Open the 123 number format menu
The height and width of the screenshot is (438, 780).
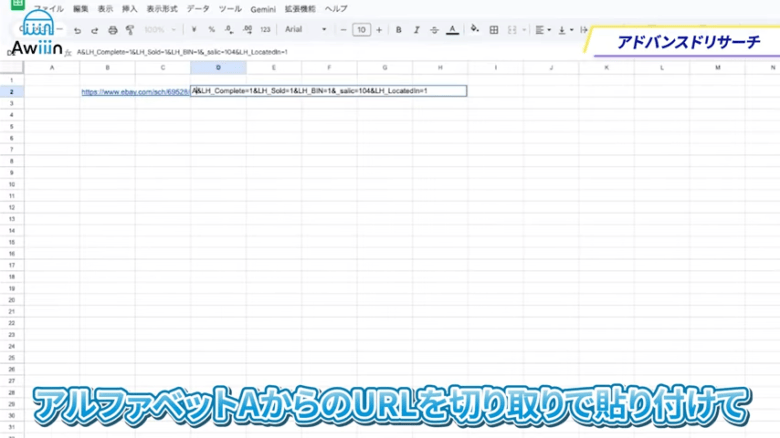(x=265, y=30)
